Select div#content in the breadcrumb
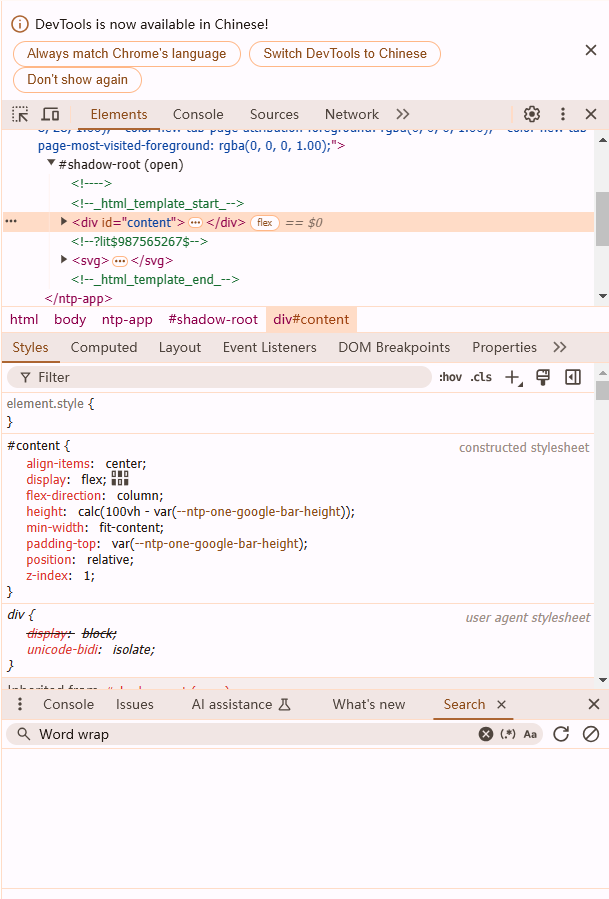This screenshot has width=609, height=899. tap(311, 319)
